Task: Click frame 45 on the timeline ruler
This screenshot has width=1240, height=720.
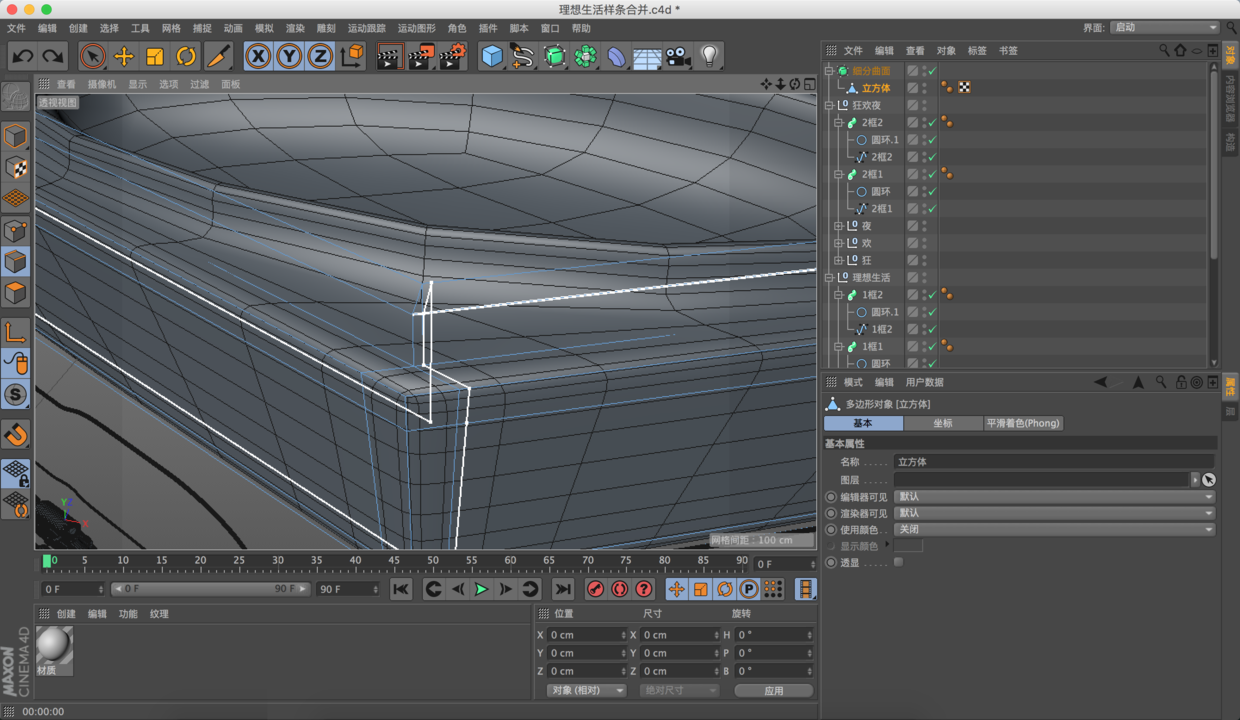Action: (394, 561)
